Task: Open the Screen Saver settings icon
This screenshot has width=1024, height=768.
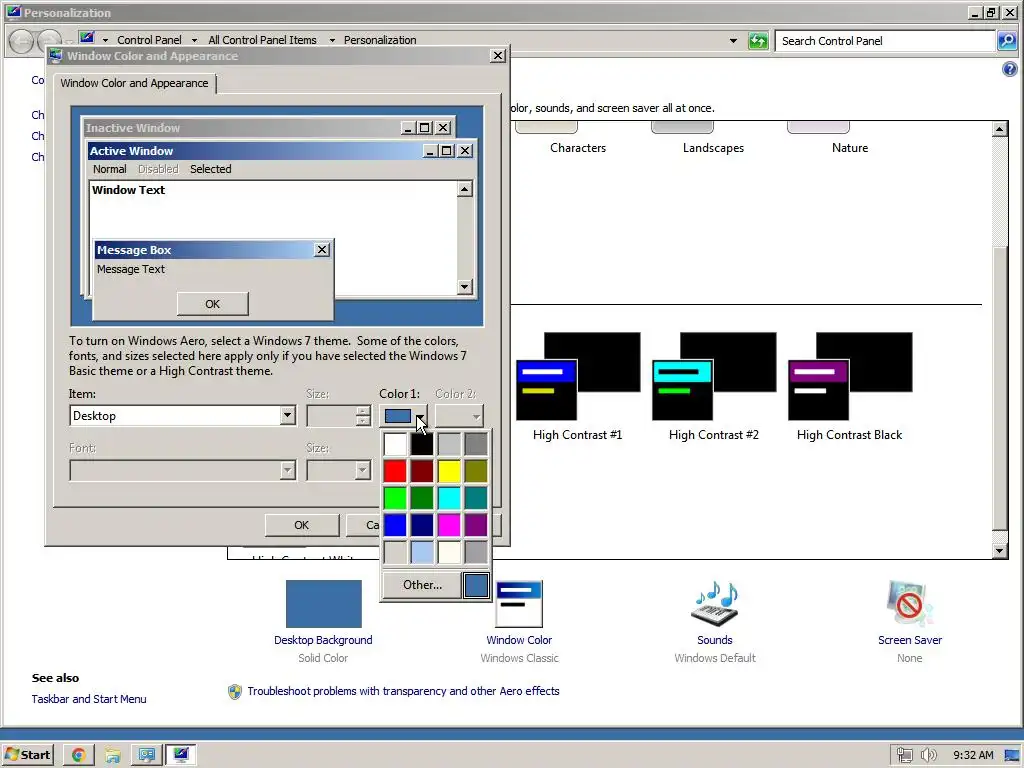Action: (910, 603)
